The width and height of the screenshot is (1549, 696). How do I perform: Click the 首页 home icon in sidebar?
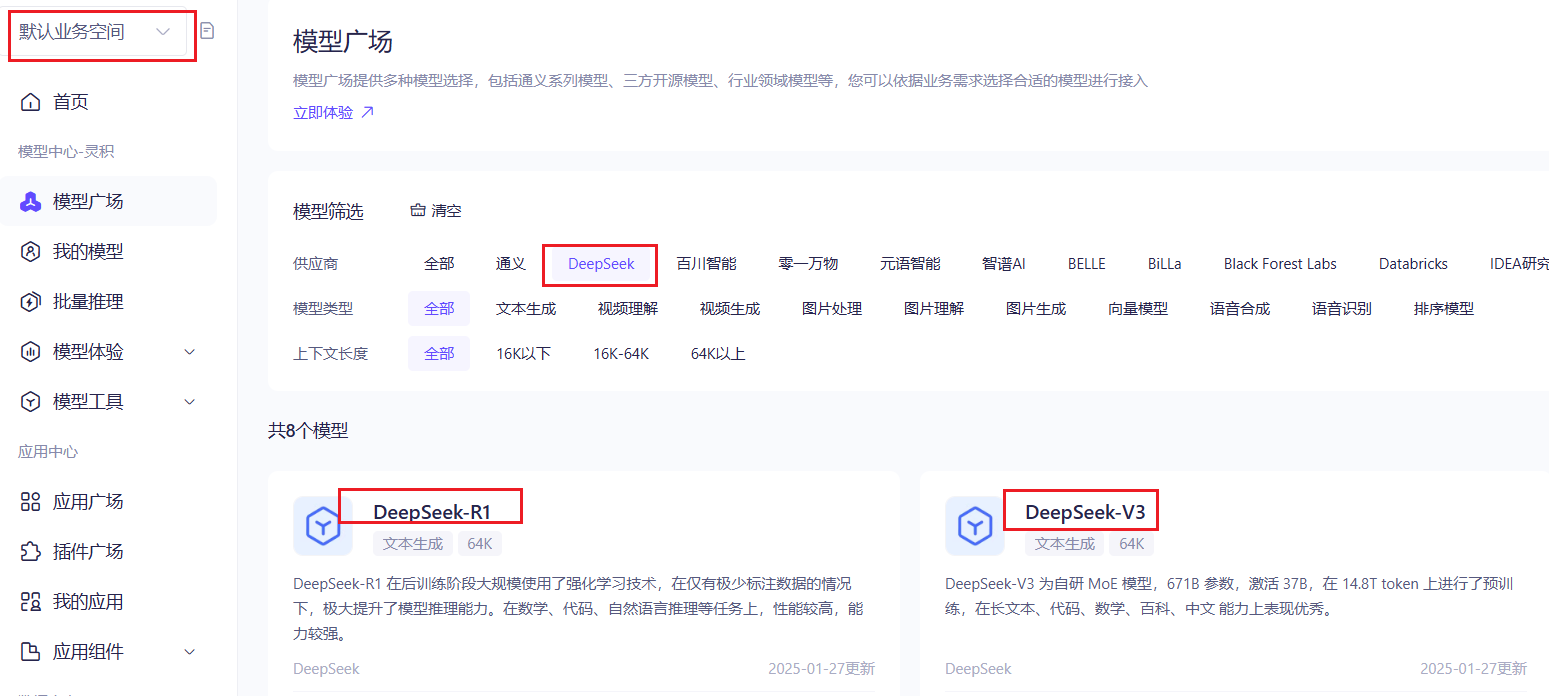pos(31,102)
